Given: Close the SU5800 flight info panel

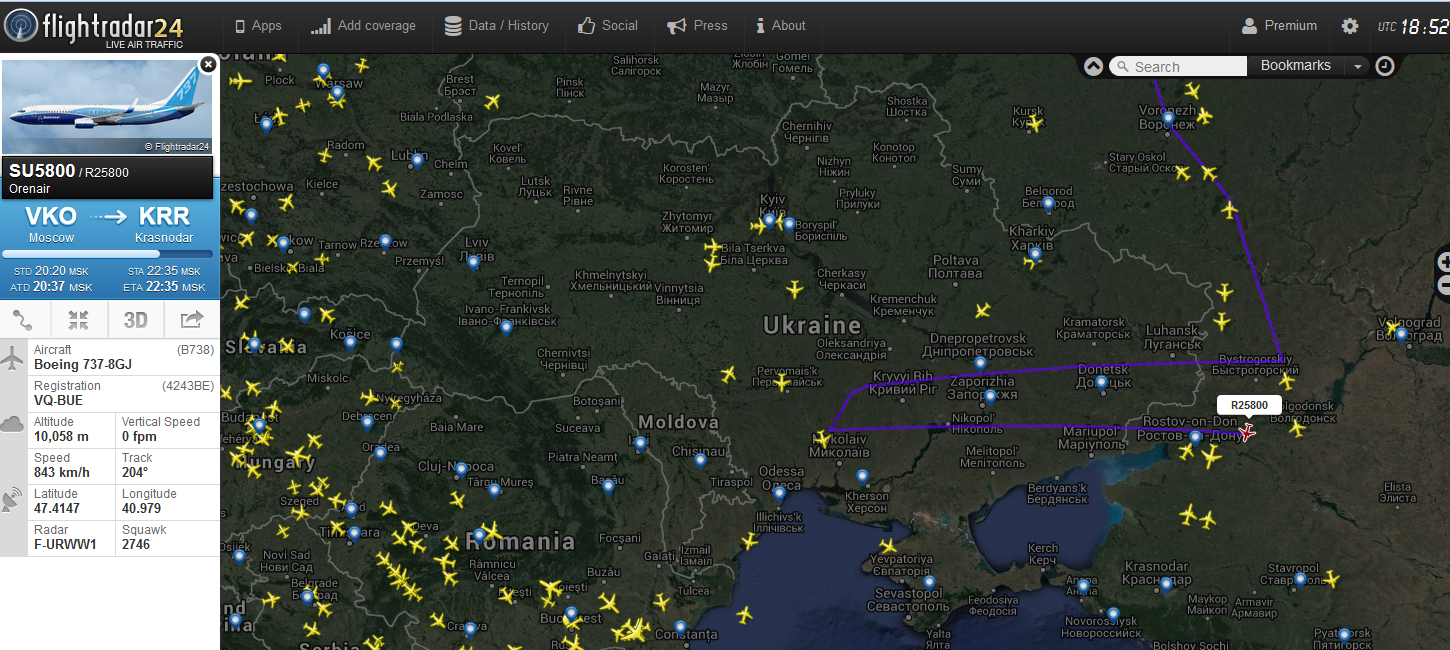Looking at the screenshot, I should (208, 64).
